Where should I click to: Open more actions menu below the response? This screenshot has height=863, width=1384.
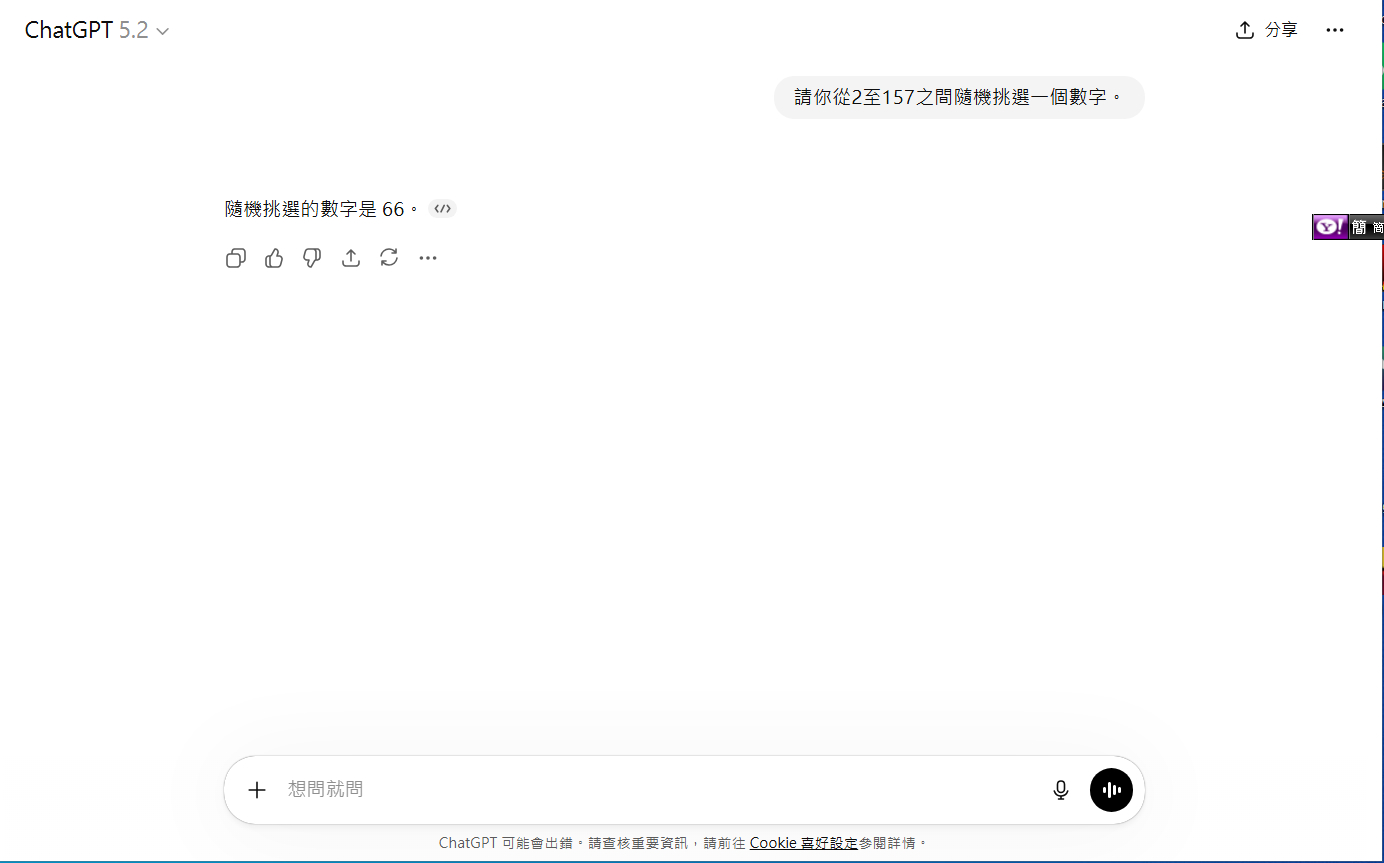pos(428,259)
